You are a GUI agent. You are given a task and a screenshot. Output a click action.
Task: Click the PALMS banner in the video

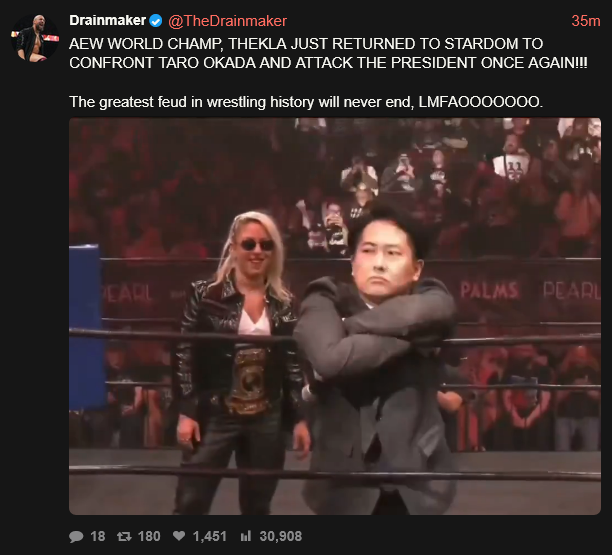489,290
